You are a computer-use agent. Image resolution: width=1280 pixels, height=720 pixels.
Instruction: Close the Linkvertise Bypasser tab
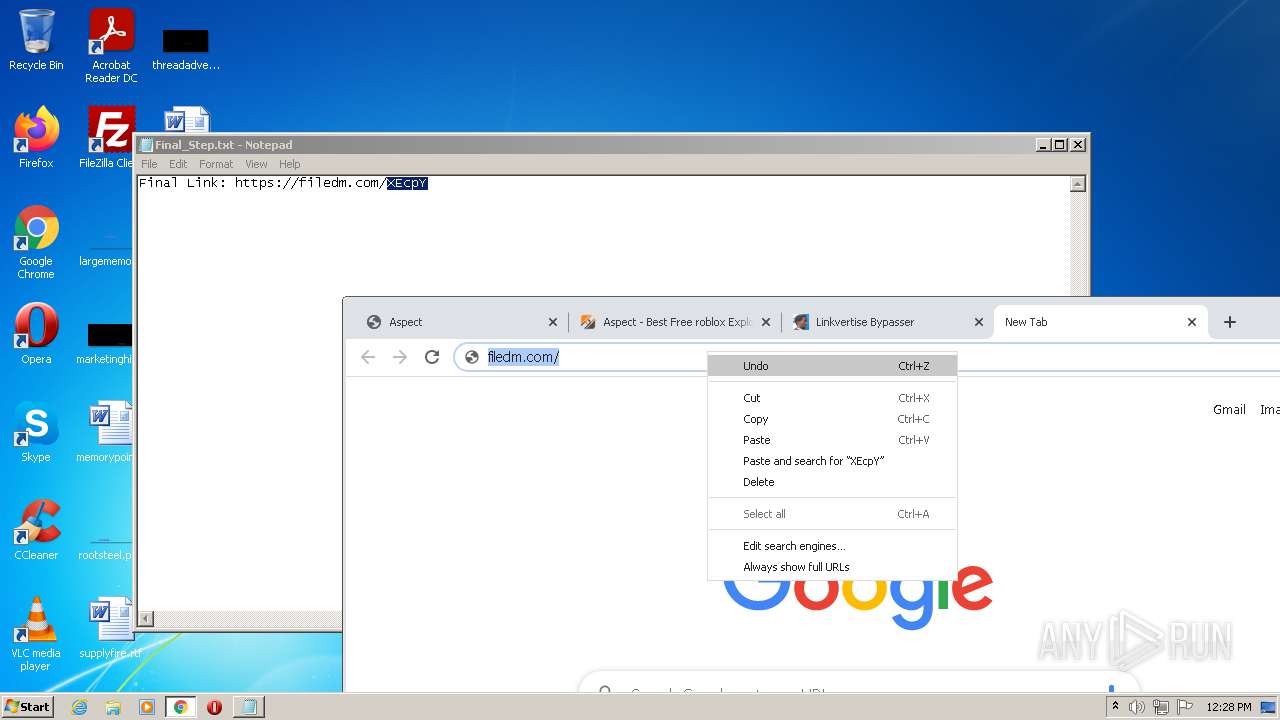979,322
